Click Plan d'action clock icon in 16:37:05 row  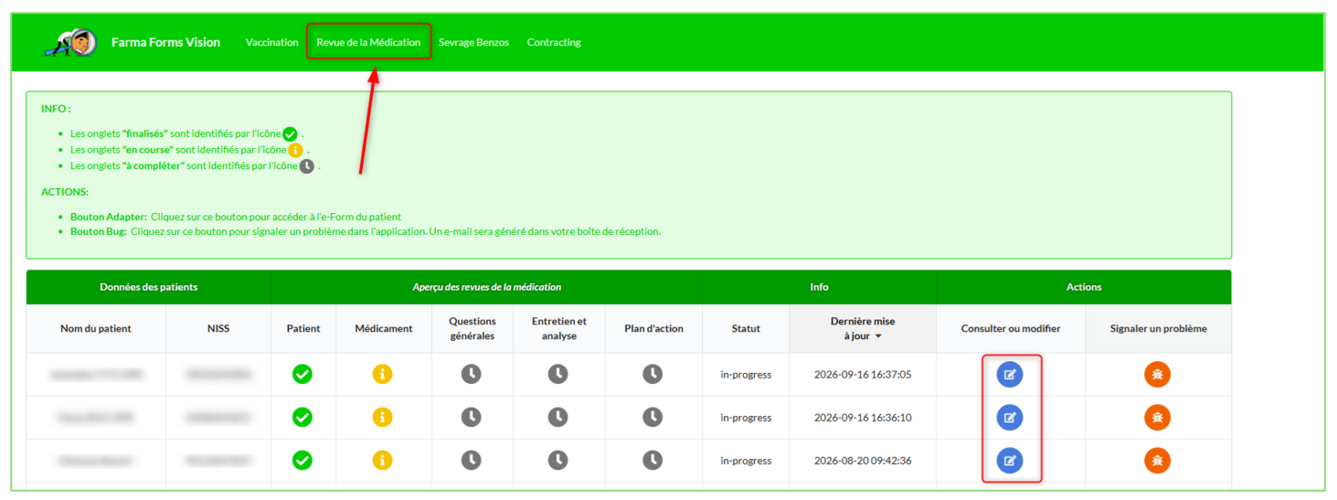(x=652, y=374)
